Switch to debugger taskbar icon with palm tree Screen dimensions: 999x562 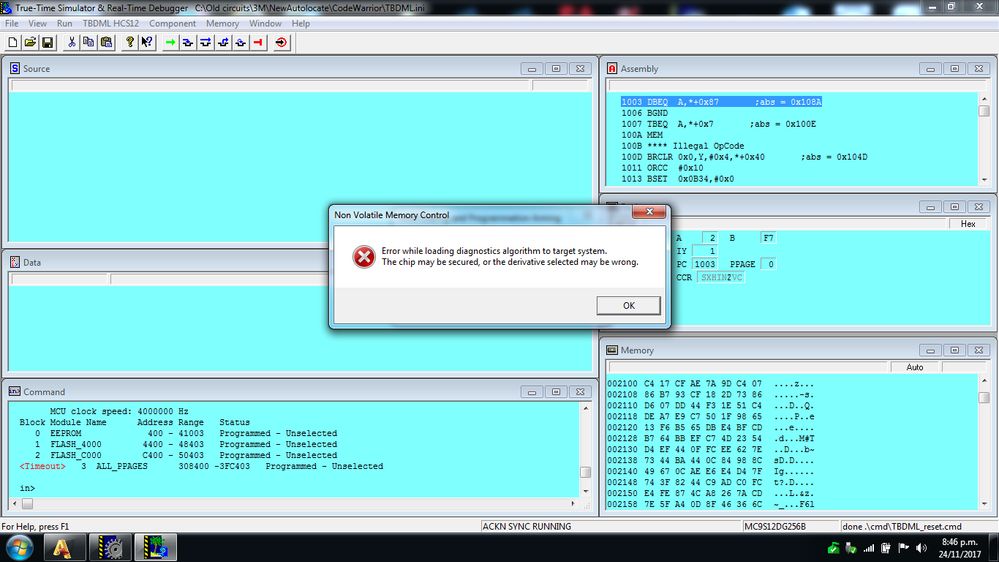tap(155, 548)
